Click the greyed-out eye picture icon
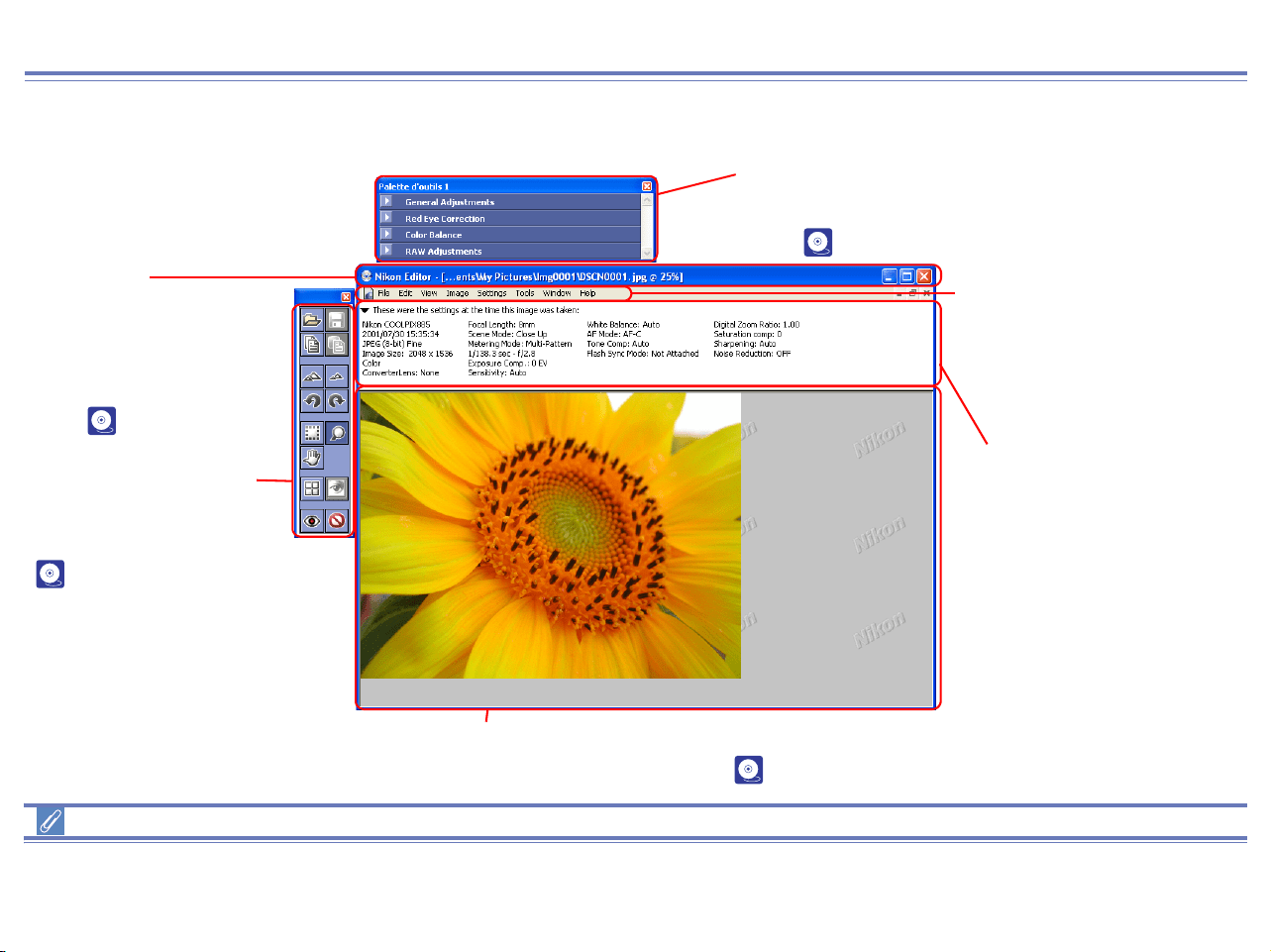This screenshot has width=1271, height=952. click(337, 488)
